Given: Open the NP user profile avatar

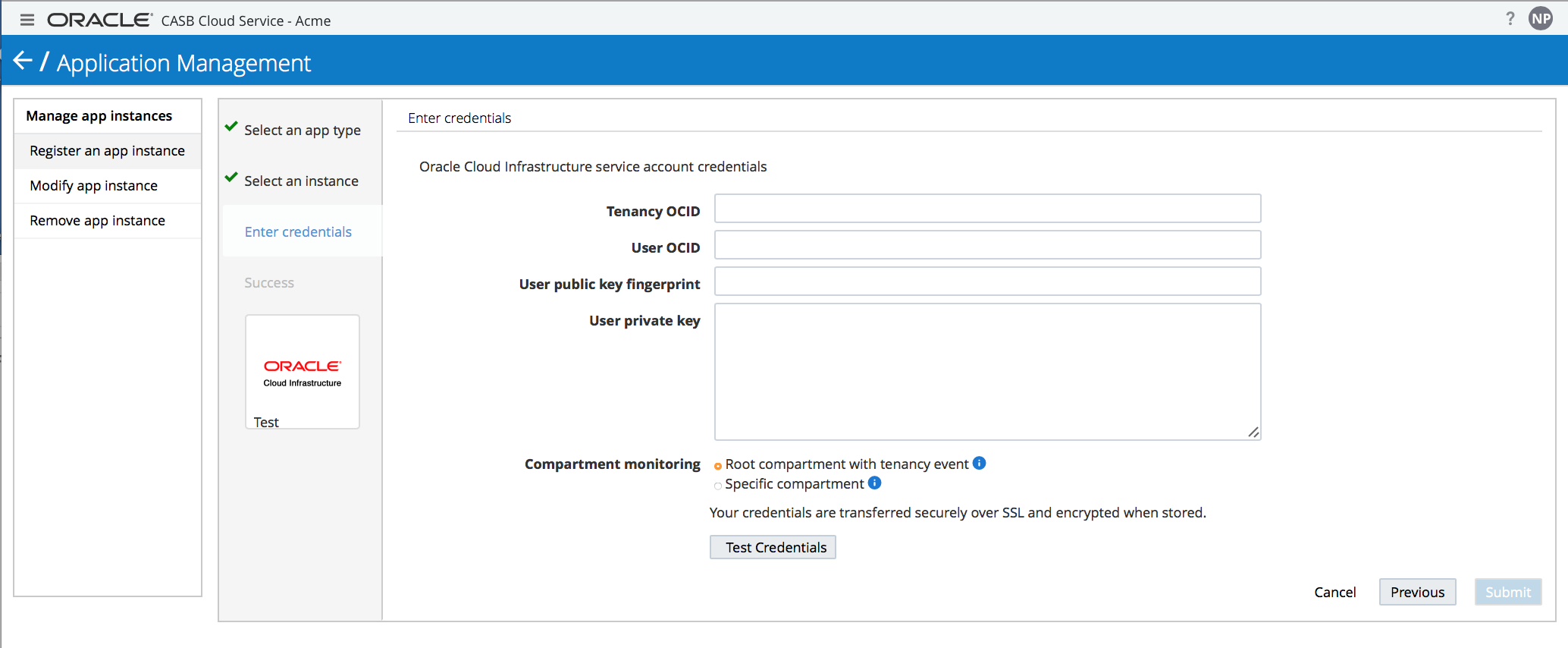Looking at the screenshot, I should click(x=1541, y=19).
